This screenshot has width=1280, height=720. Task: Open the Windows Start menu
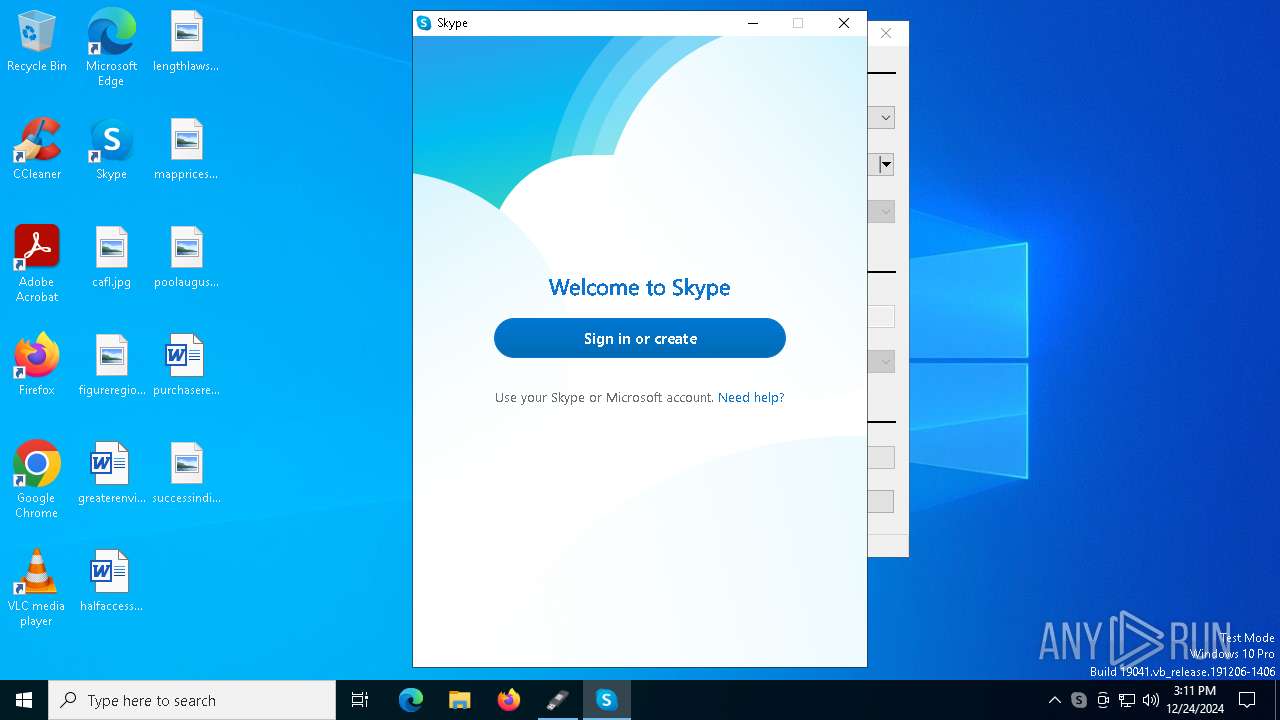24,700
